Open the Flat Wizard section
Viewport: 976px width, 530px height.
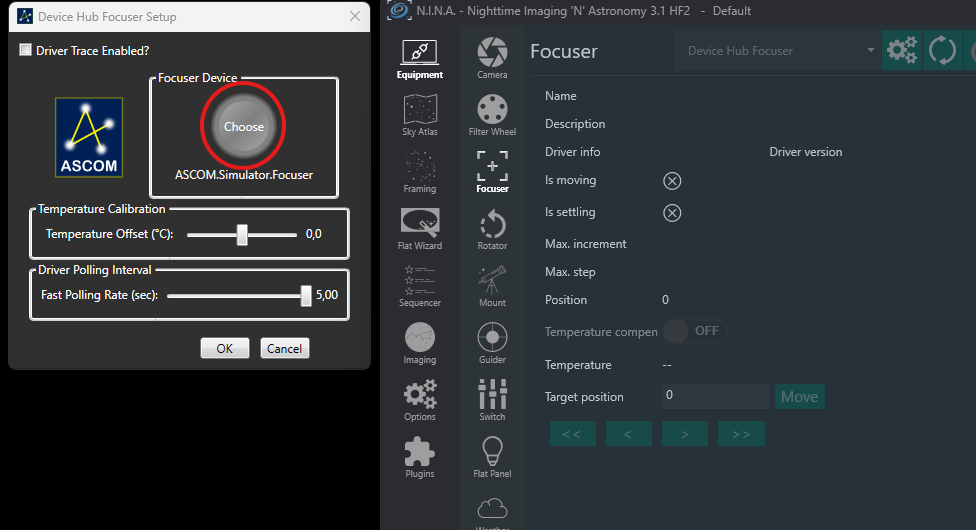pyautogui.click(x=420, y=229)
